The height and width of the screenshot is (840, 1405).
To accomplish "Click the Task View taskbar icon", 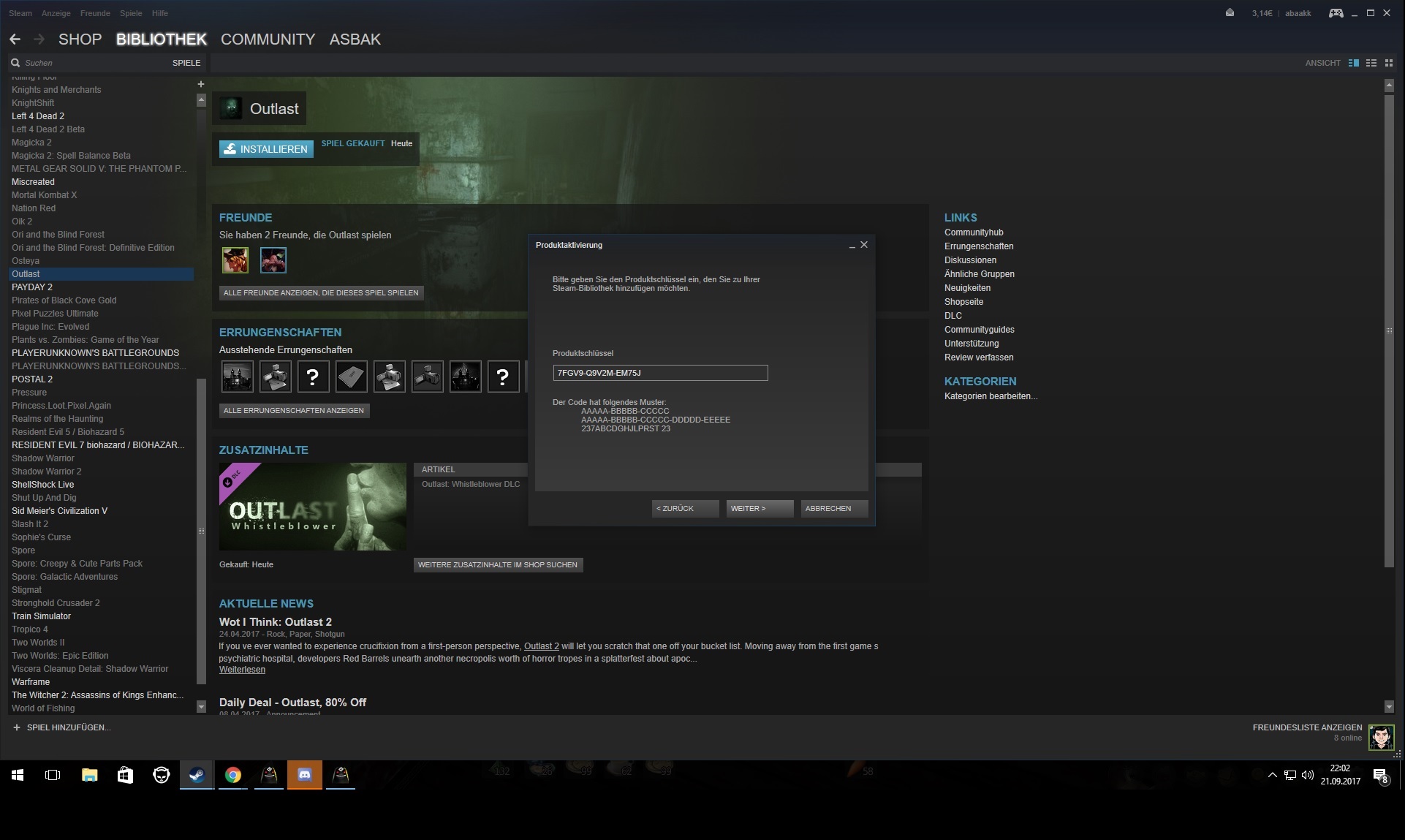I will click(53, 775).
